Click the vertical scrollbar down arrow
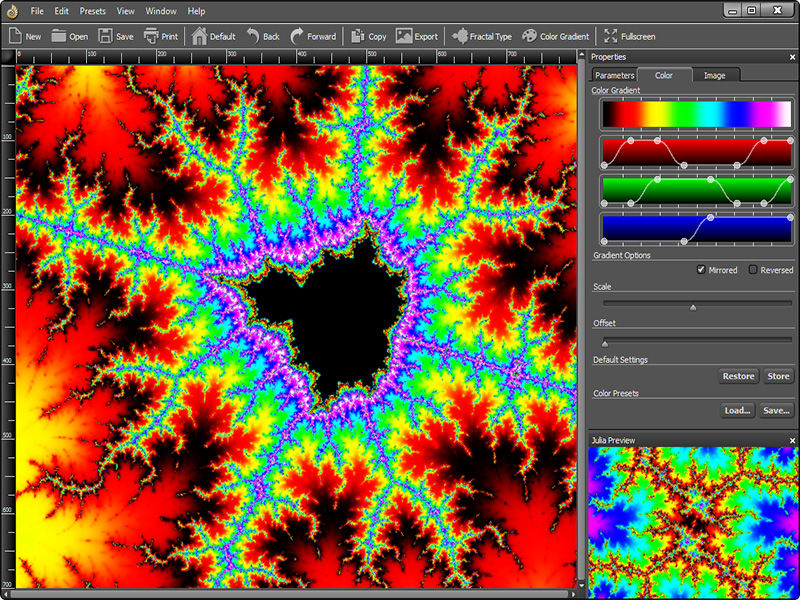 (x=581, y=585)
